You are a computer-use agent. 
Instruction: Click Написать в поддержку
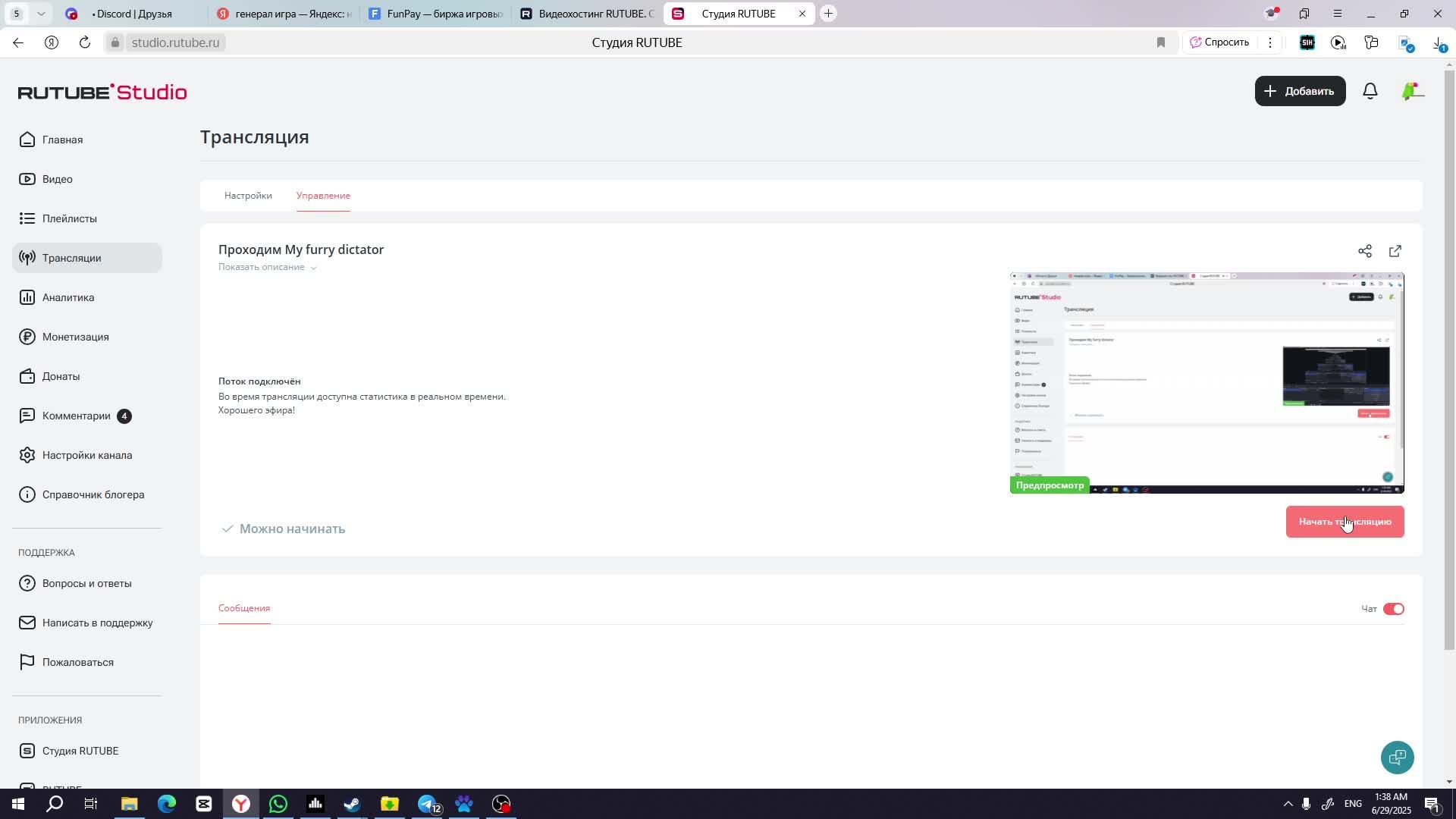pyautogui.click(x=86, y=623)
